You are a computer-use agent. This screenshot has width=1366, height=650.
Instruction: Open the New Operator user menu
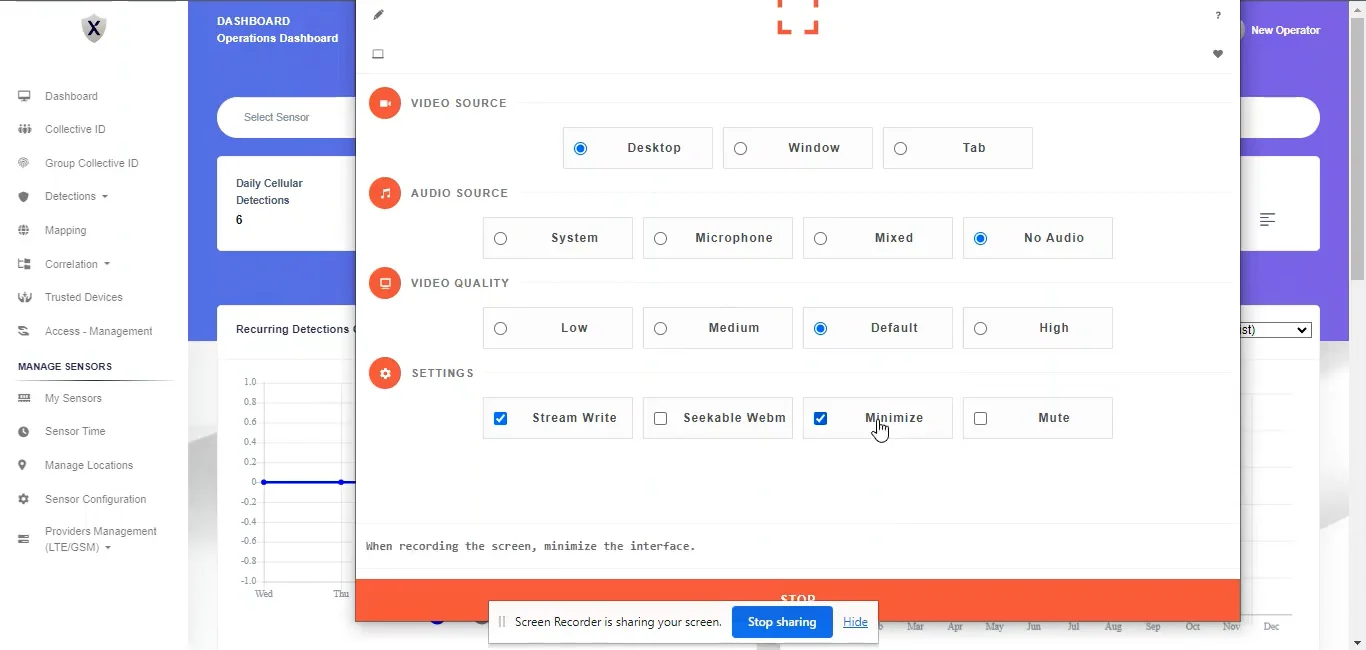coord(1285,30)
